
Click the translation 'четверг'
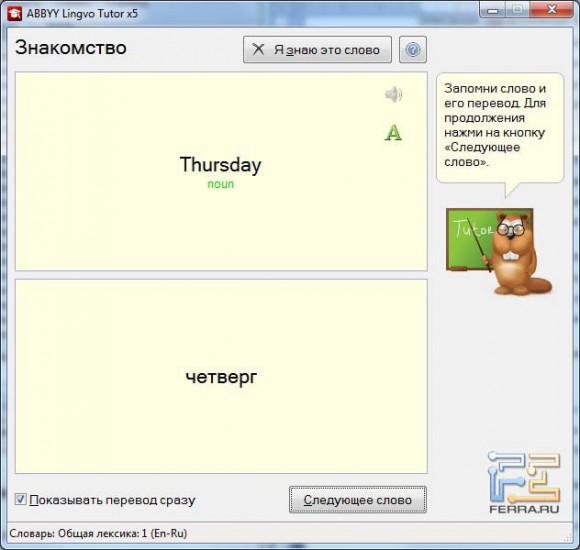[221, 377]
